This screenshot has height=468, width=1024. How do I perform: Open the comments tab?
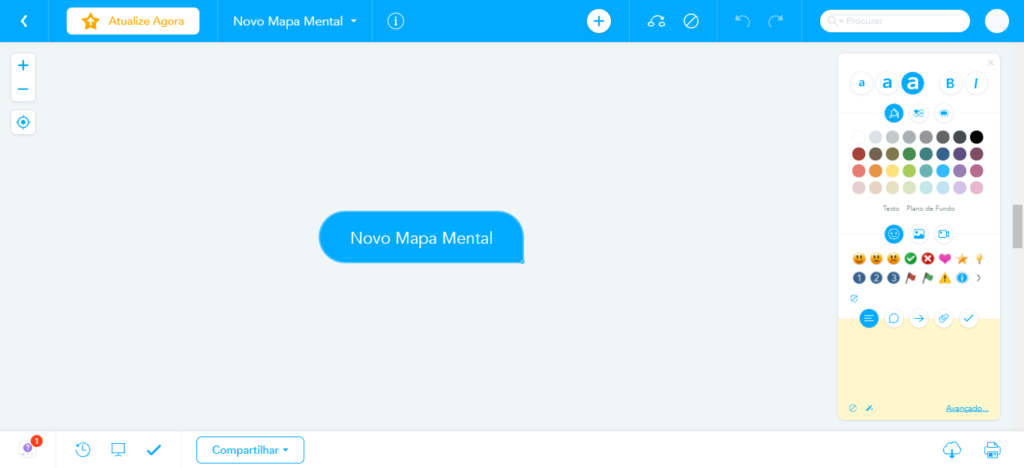tap(893, 319)
